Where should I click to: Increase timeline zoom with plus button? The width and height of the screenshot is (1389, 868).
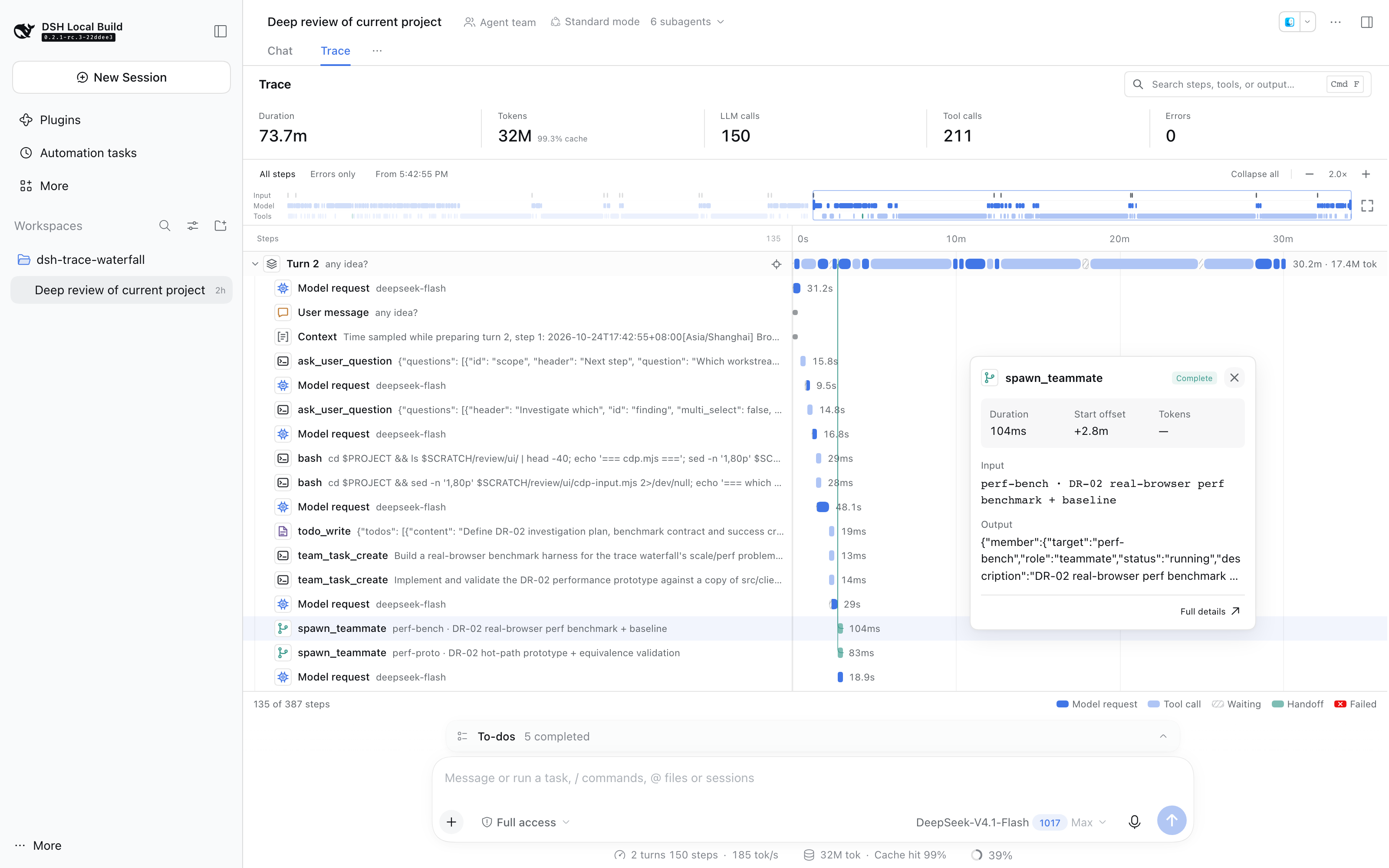coord(1366,174)
